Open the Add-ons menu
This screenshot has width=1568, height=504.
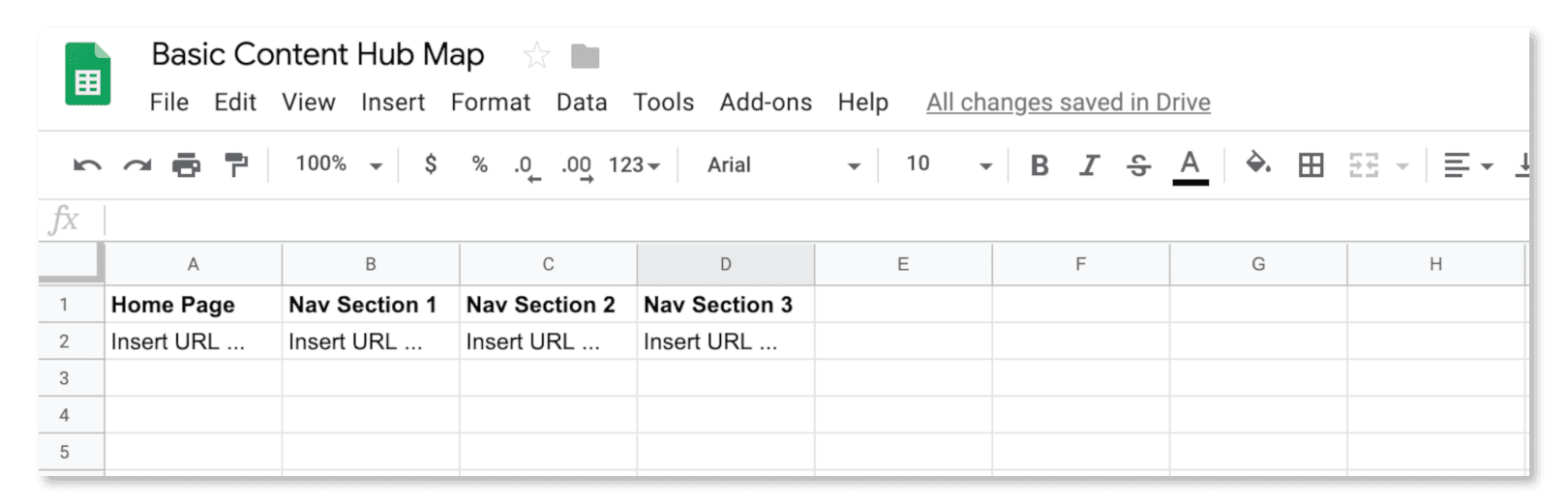766,103
